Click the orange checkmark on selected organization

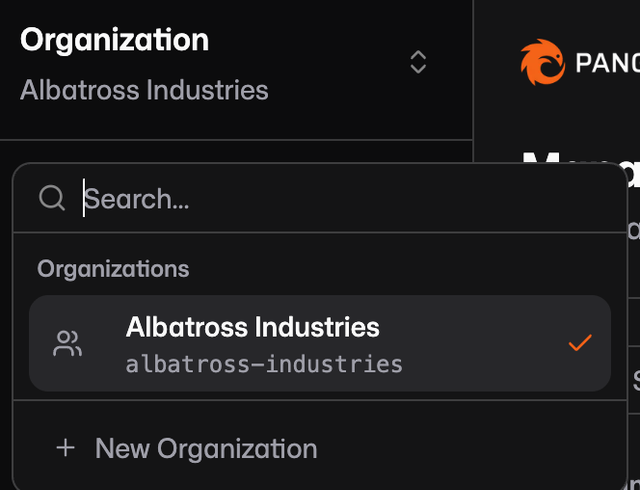580,343
